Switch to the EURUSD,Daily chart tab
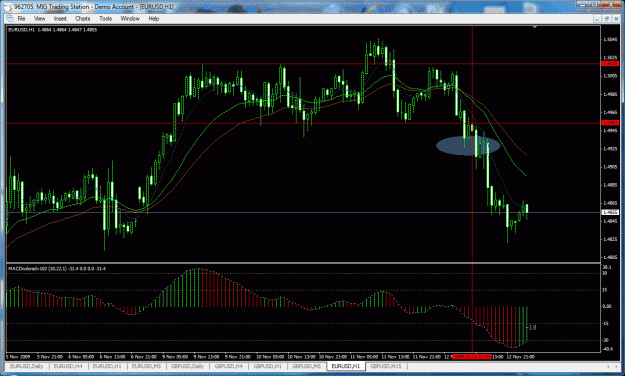This screenshot has width=625, height=376. (x=27, y=366)
